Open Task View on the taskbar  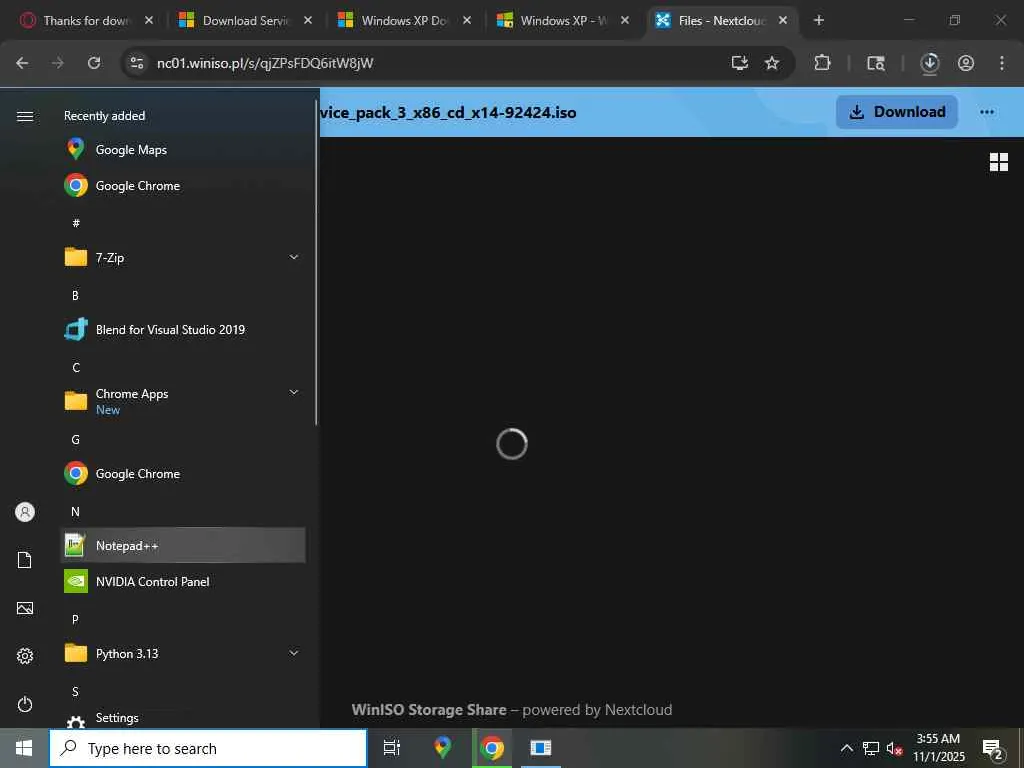391,748
